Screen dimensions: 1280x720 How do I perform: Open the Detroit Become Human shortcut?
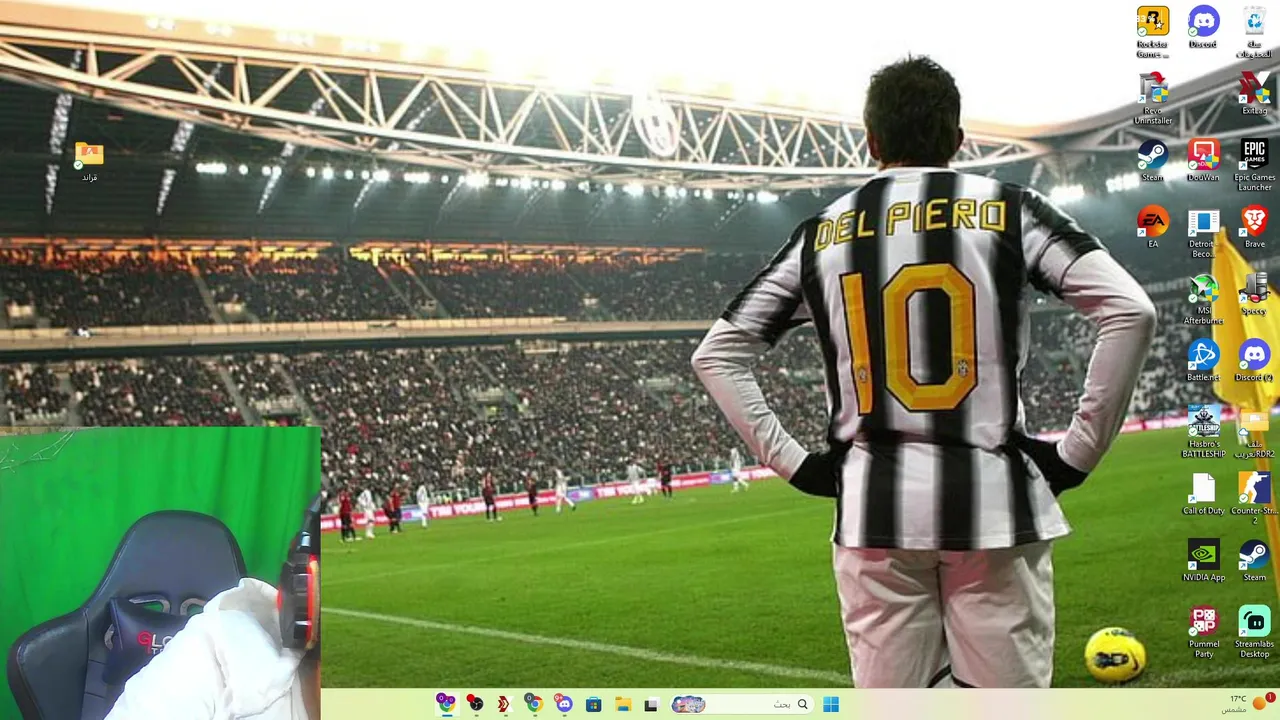point(1203,232)
